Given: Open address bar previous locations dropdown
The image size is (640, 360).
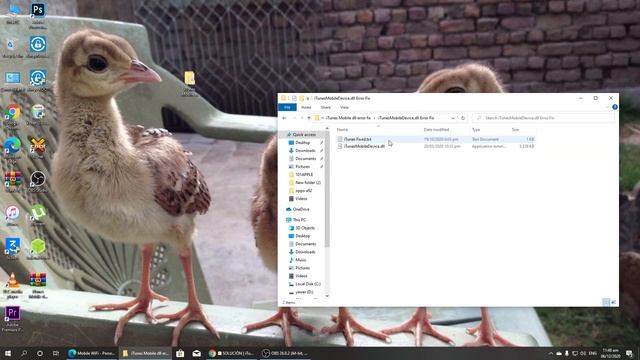Looking at the screenshot, I should point(453,118).
